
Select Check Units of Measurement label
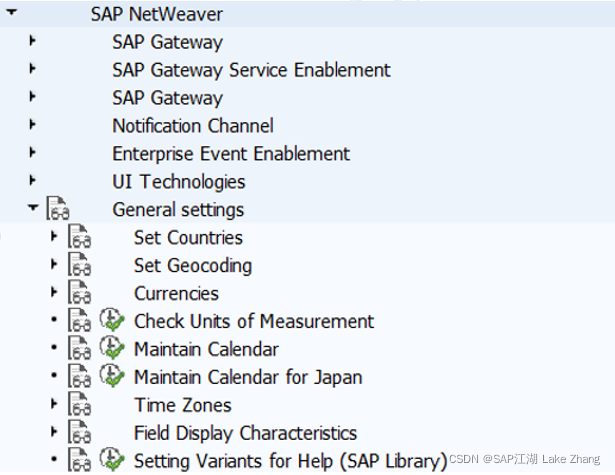[254, 322]
